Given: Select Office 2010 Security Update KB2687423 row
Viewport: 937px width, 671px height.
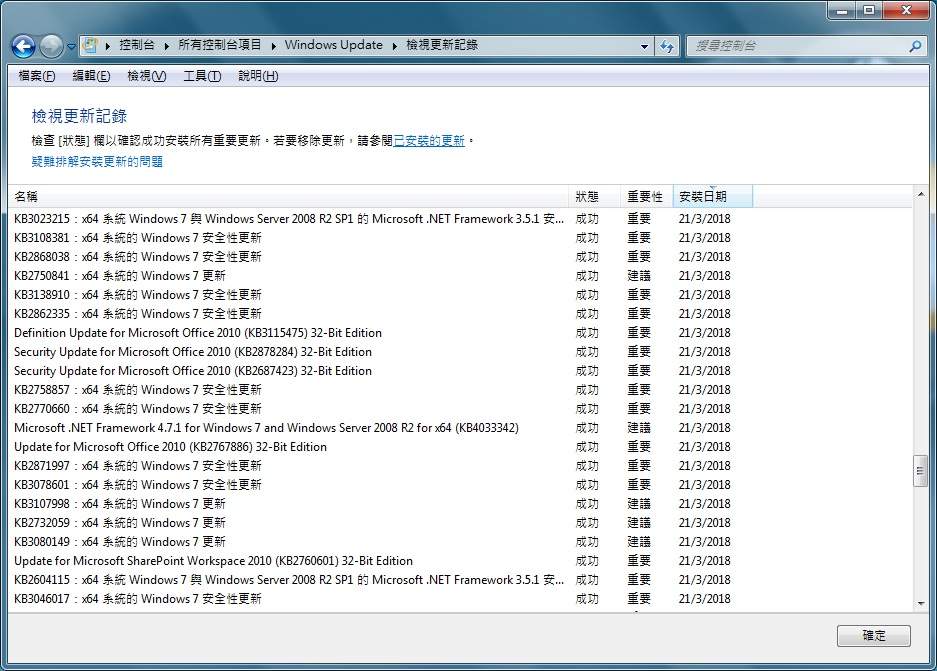Looking at the screenshot, I should point(460,371).
